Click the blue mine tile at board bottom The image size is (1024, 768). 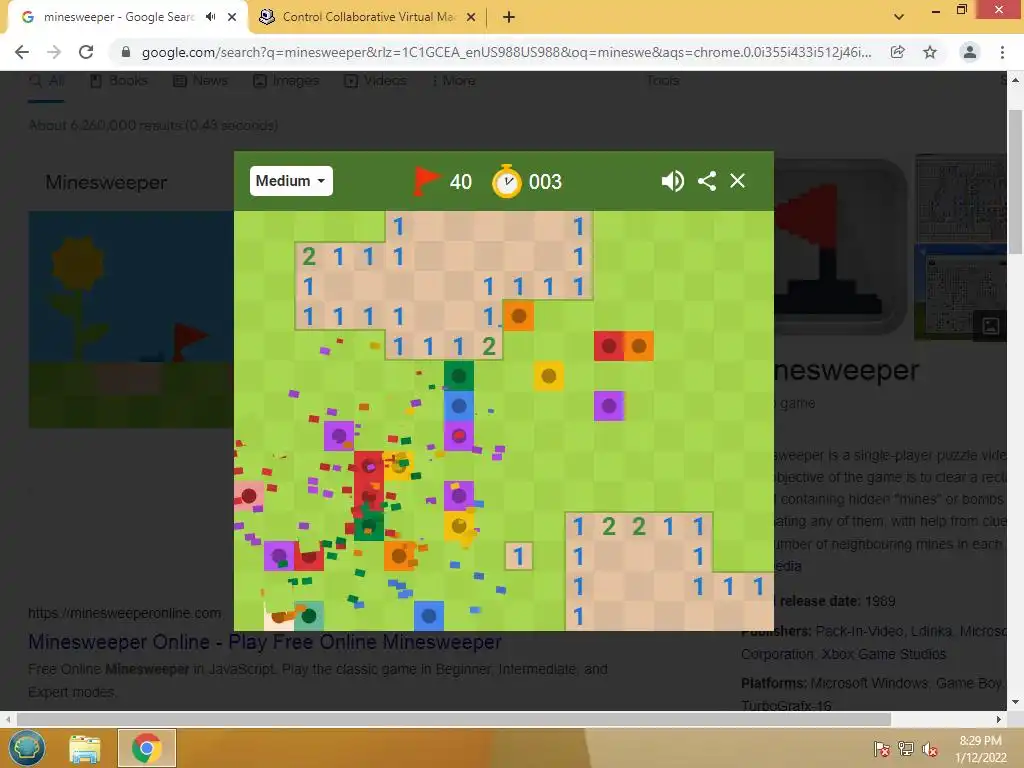click(428, 616)
